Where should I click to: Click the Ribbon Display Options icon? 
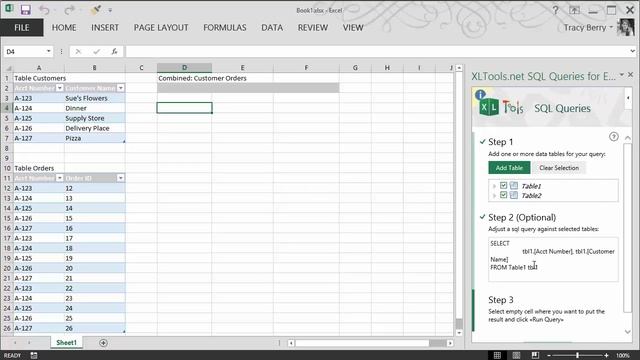[574, 10]
